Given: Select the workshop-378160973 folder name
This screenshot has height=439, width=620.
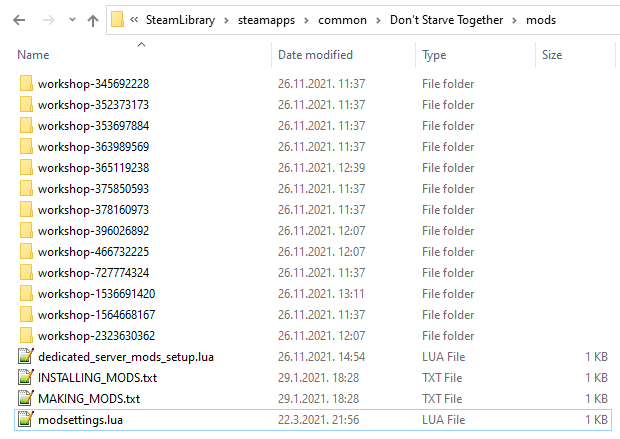Looking at the screenshot, I should [93, 210].
